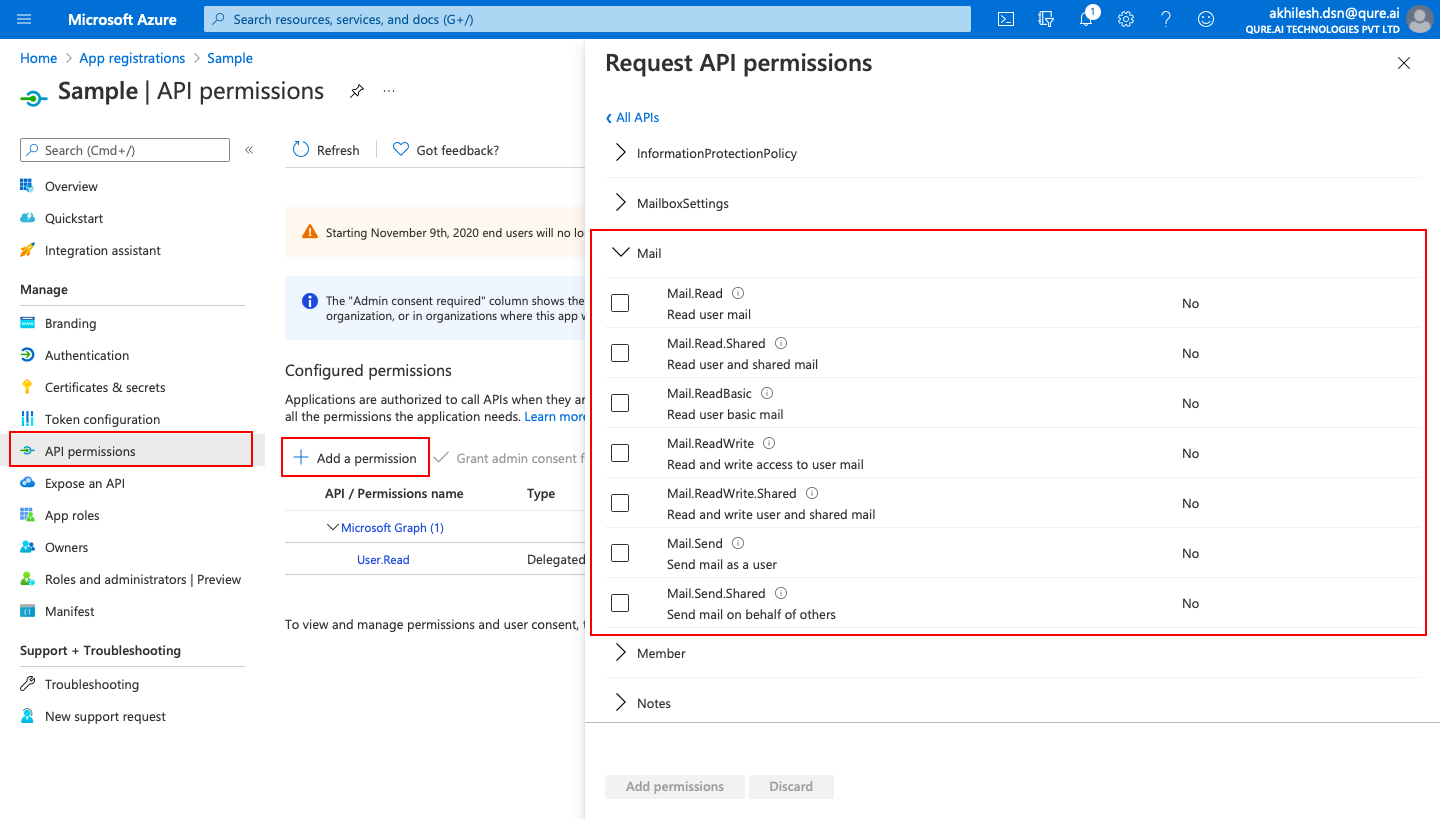
Task: Click the Troubleshooting wrench icon
Action: (27, 684)
